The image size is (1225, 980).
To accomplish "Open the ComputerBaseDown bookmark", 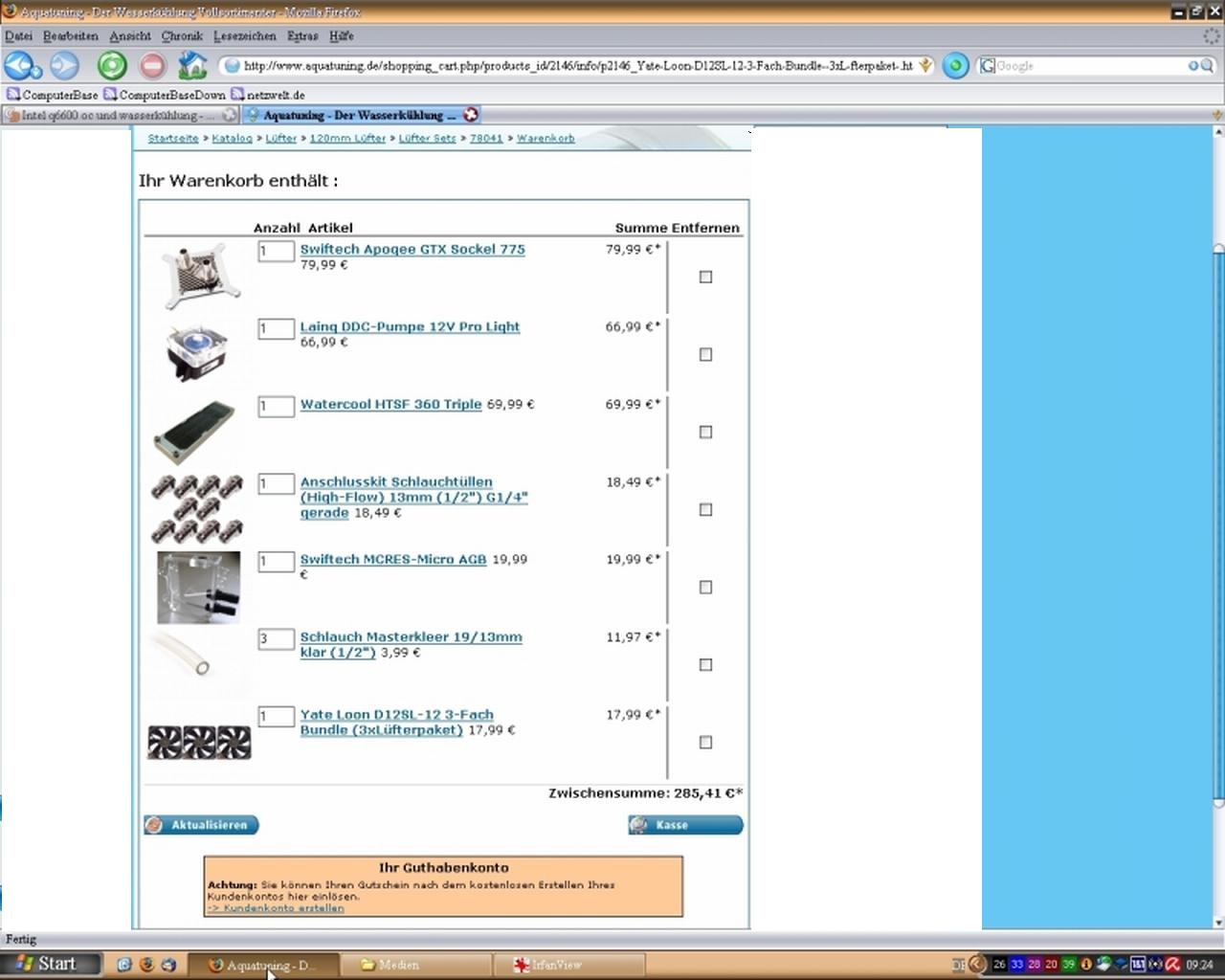I will pos(165,95).
